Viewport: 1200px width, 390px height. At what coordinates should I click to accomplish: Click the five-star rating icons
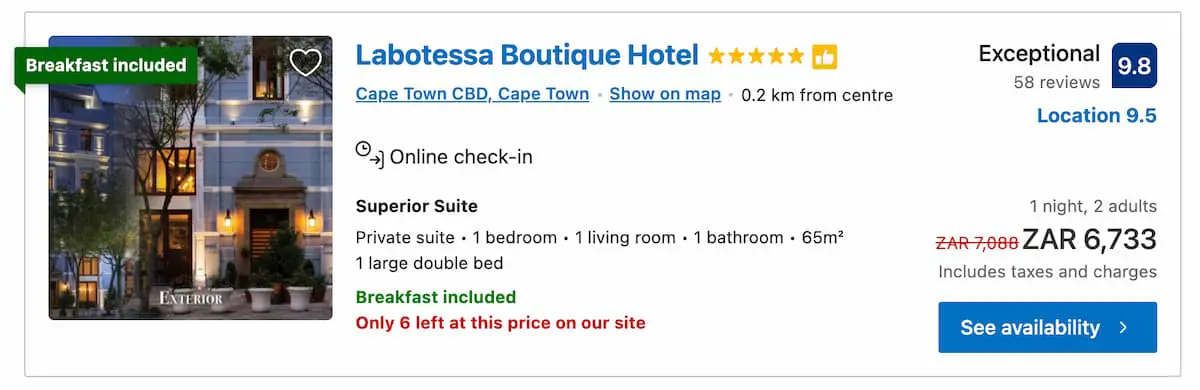click(756, 57)
